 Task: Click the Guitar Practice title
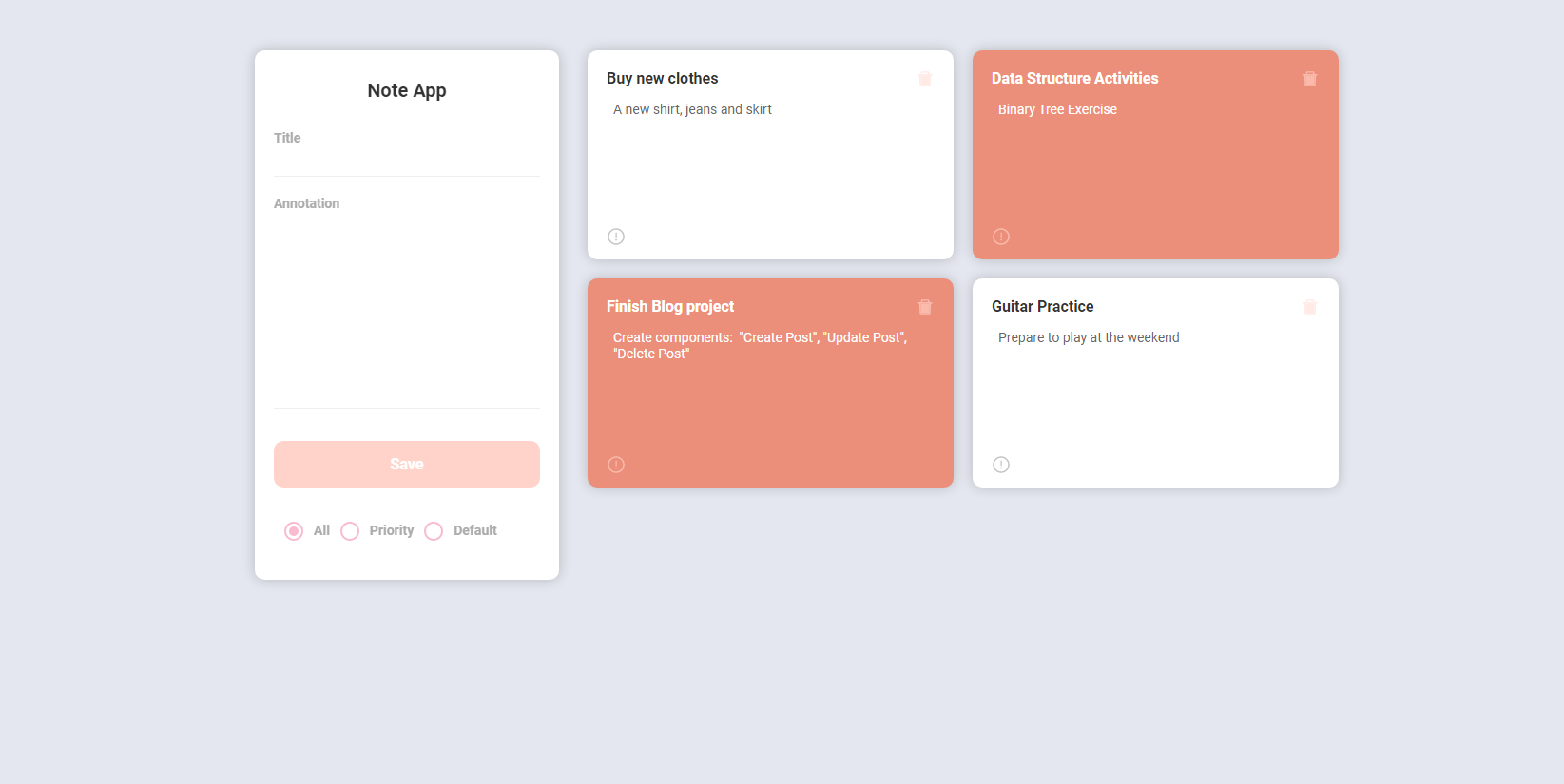coord(1043,307)
